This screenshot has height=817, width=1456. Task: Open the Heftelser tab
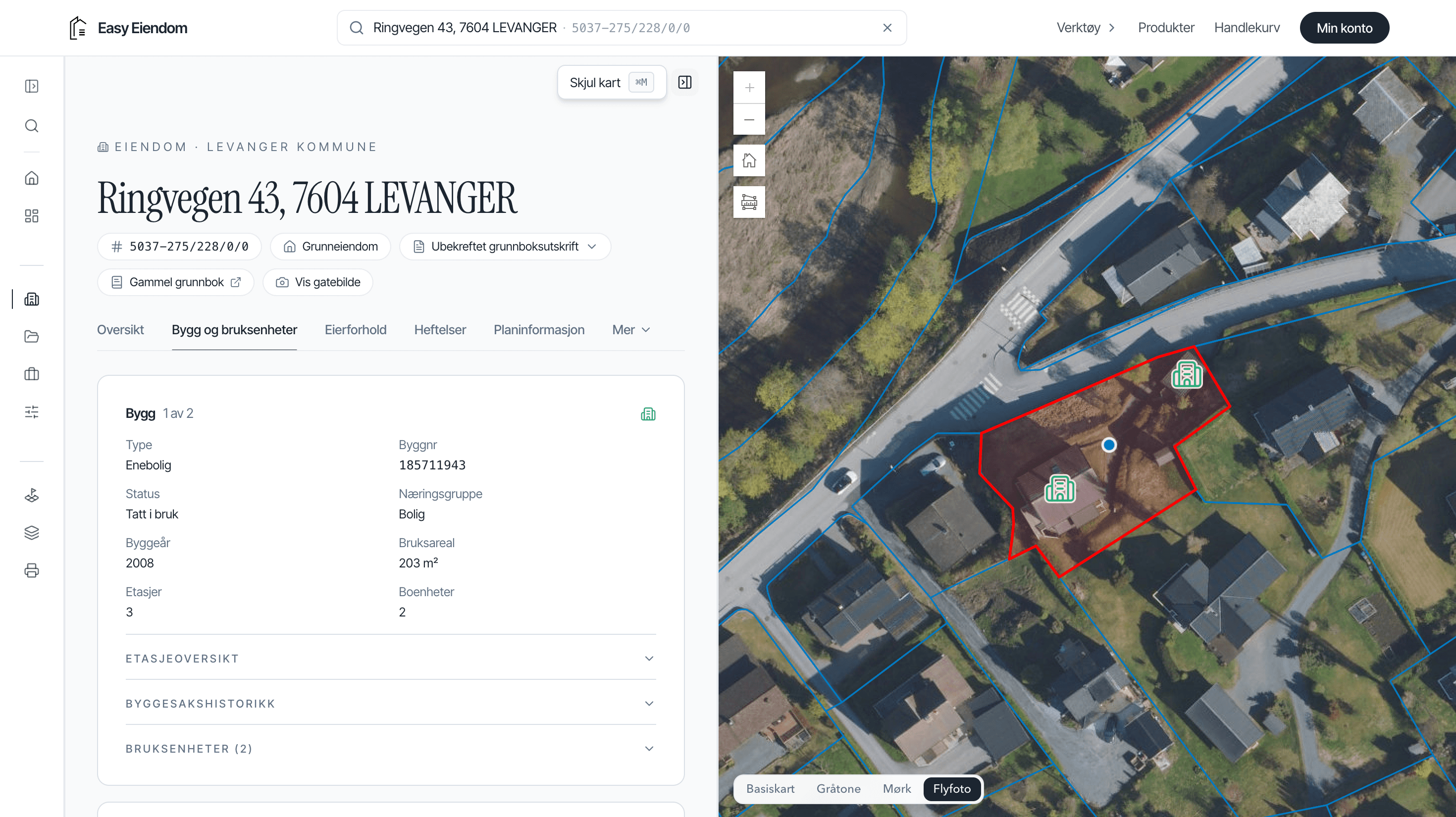click(440, 329)
